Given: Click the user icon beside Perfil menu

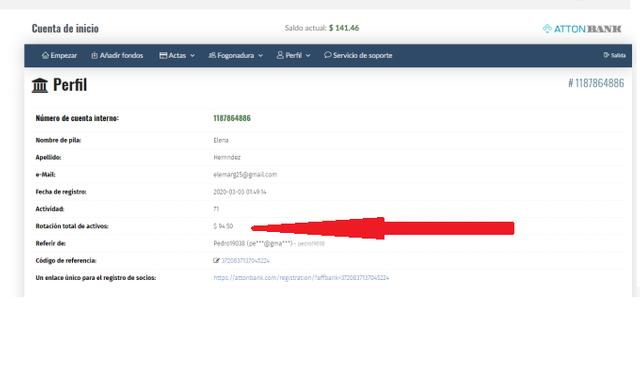Looking at the screenshot, I should [x=280, y=55].
